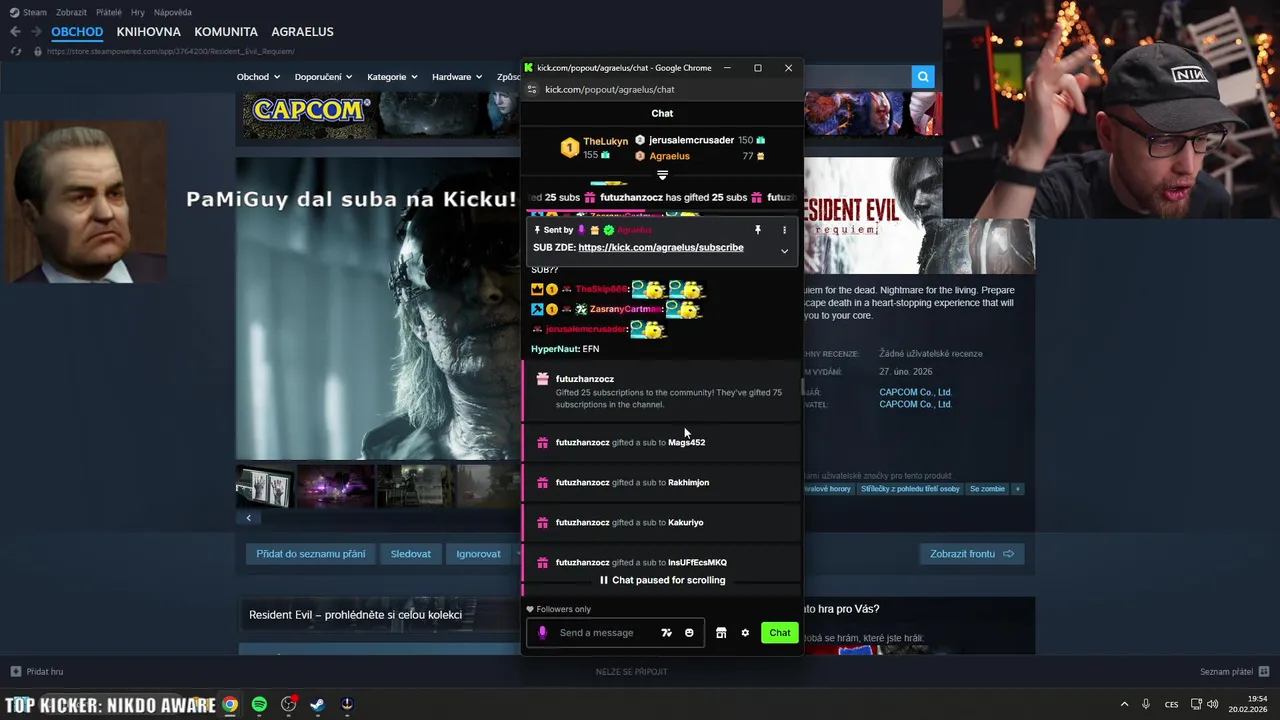Screen dimensions: 1280x720
Task: Click the Ignorovat button
Action: [x=478, y=554]
